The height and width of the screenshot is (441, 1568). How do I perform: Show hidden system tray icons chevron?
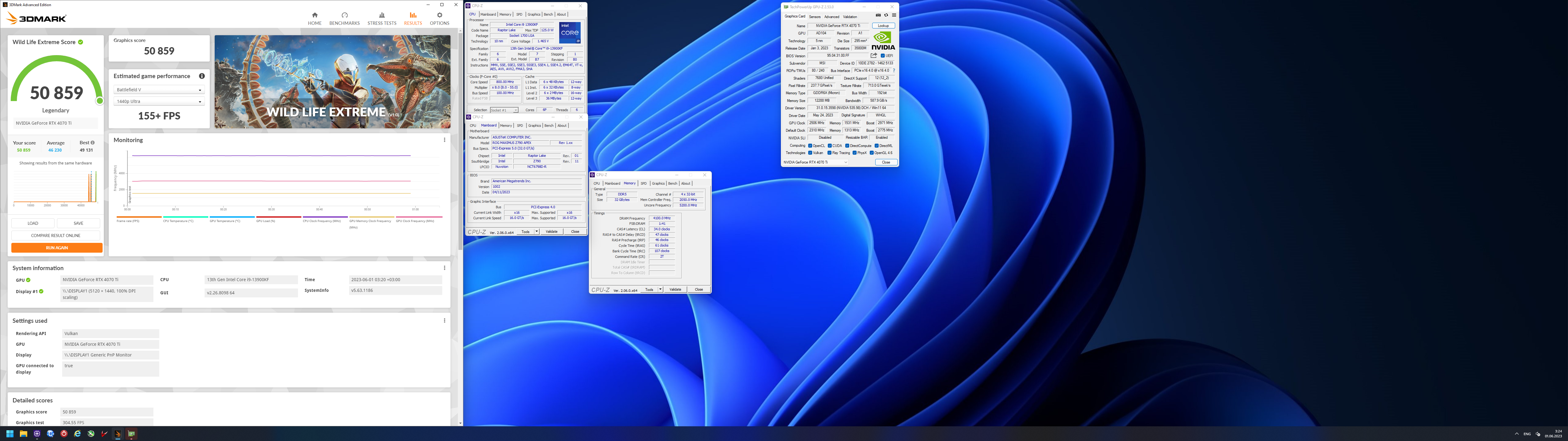click(x=1516, y=434)
